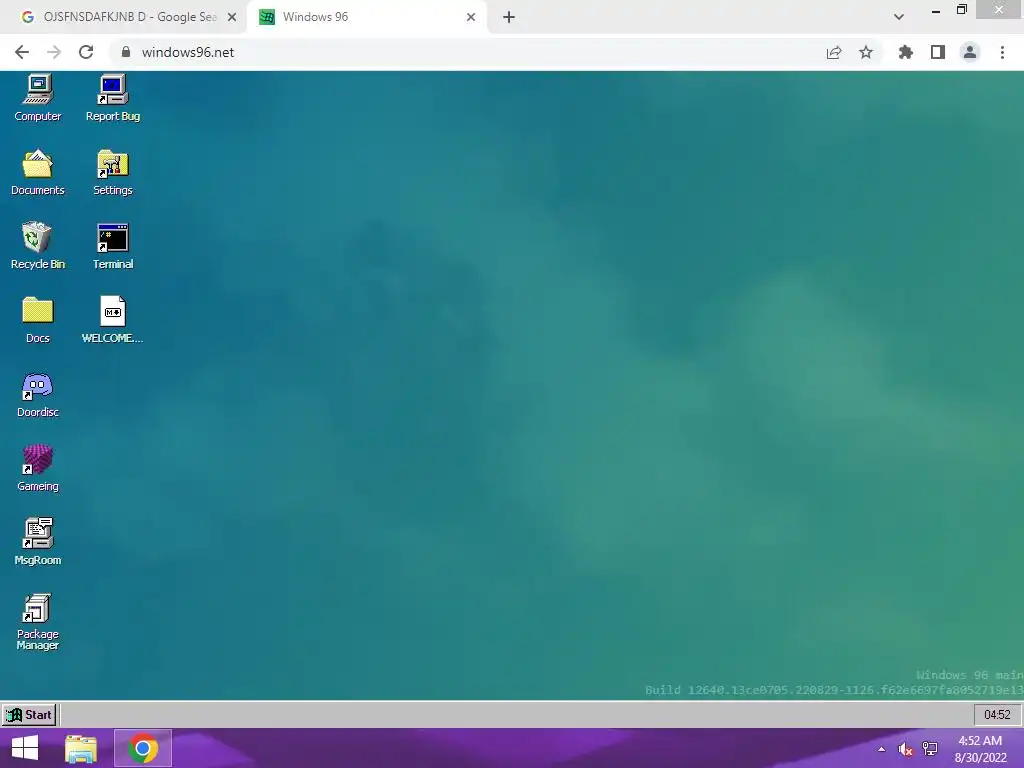
Task: Bookmark this page with the star
Action: point(866,52)
